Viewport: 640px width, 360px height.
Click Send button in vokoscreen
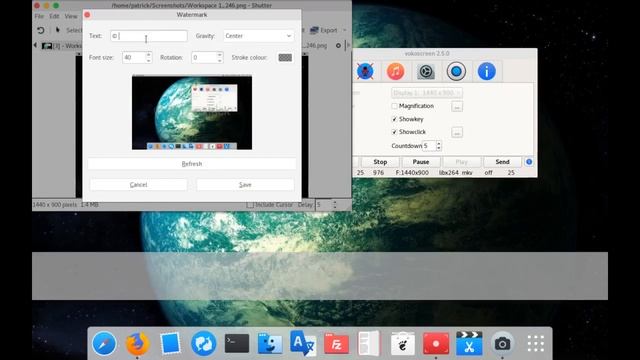tap(502, 162)
